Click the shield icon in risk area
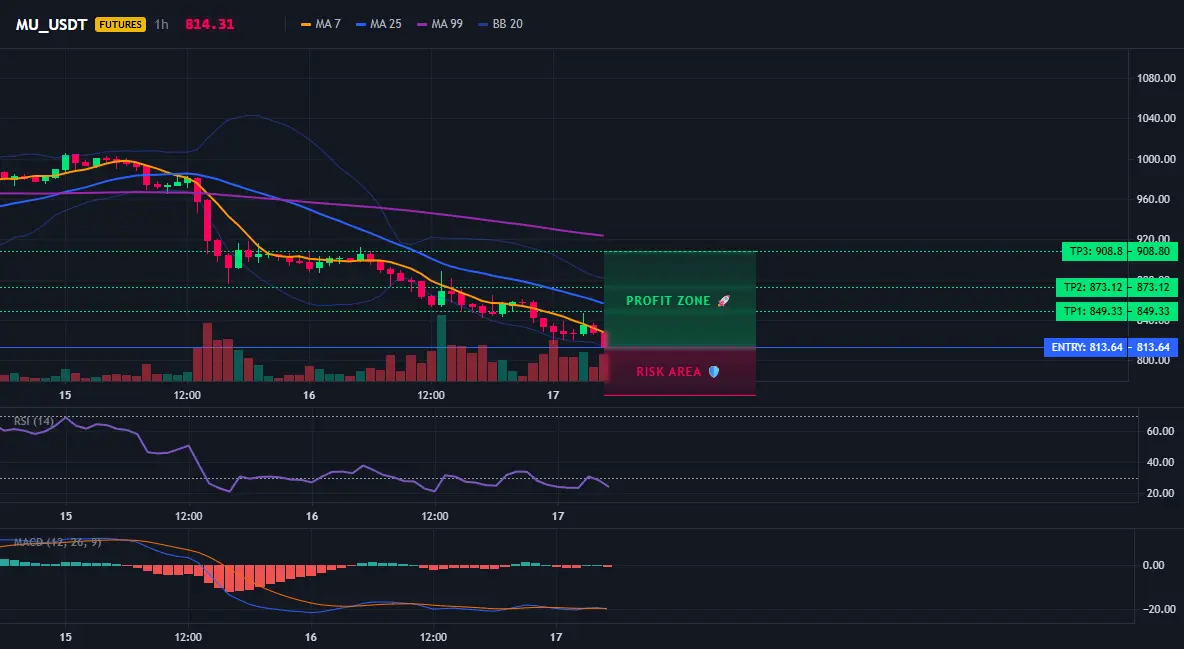This screenshot has width=1184, height=649. (x=714, y=372)
